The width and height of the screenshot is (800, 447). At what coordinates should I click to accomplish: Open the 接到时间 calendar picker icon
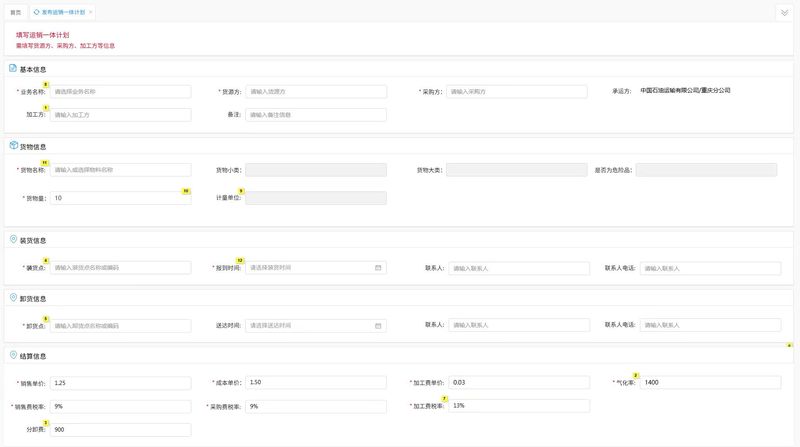(378, 268)
